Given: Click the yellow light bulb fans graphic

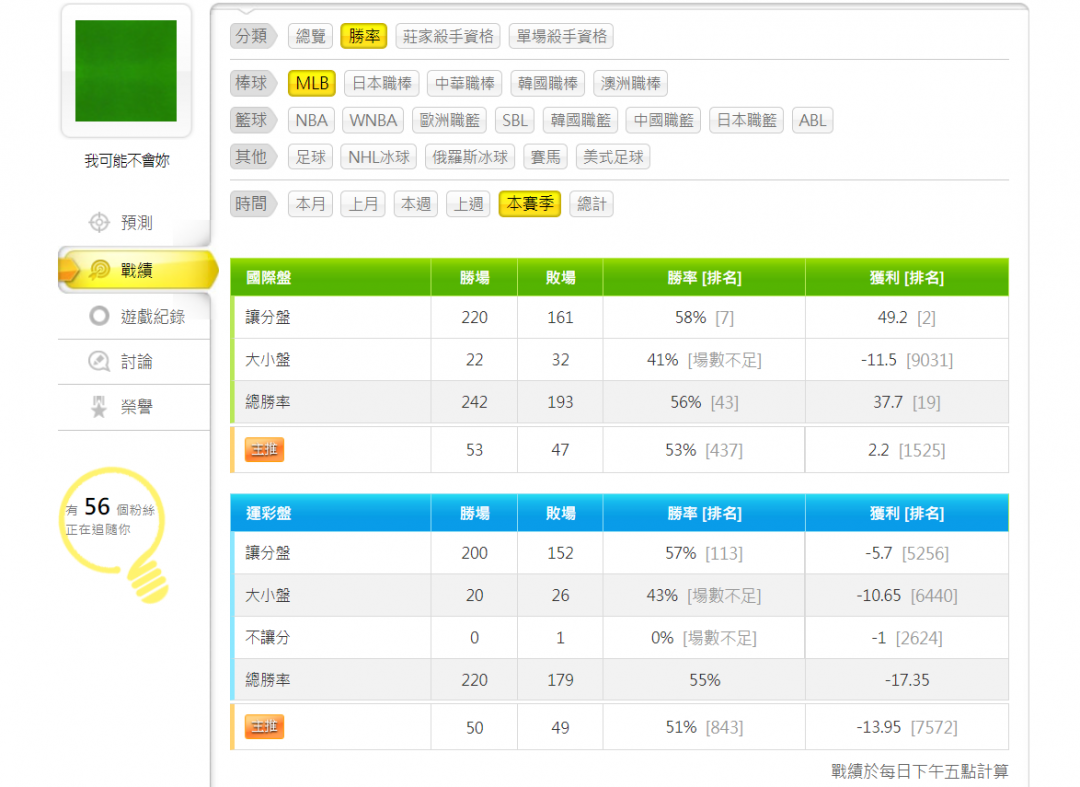Looking at the screenshot, I should click(x=114, y=534).
